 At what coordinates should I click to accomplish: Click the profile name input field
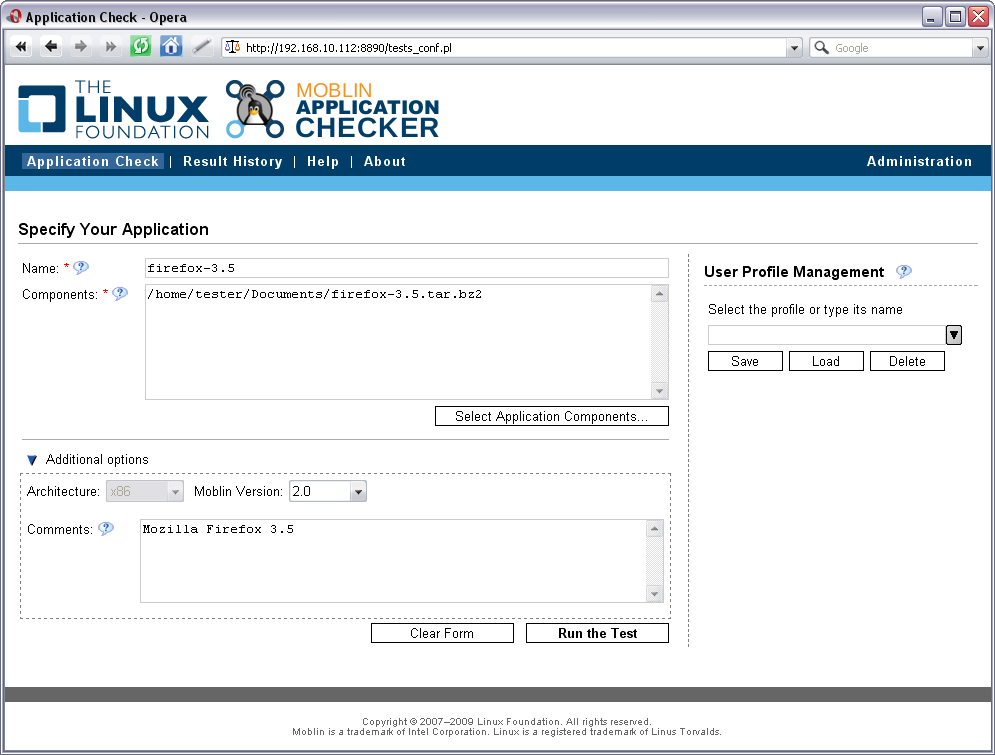pos(827,335)
